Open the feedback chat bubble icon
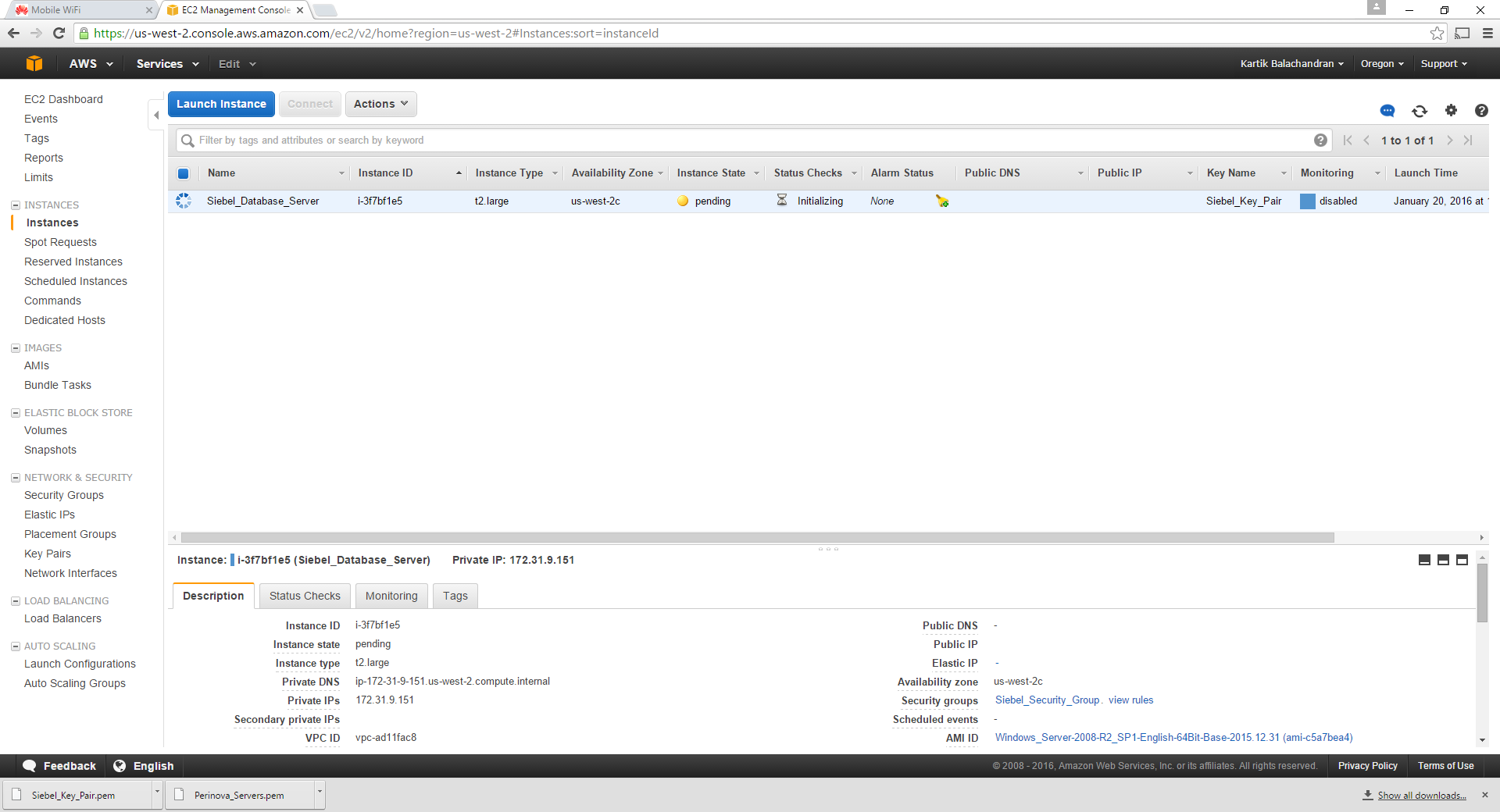Screen dimensions: 1500x812 coord(1387,111)
